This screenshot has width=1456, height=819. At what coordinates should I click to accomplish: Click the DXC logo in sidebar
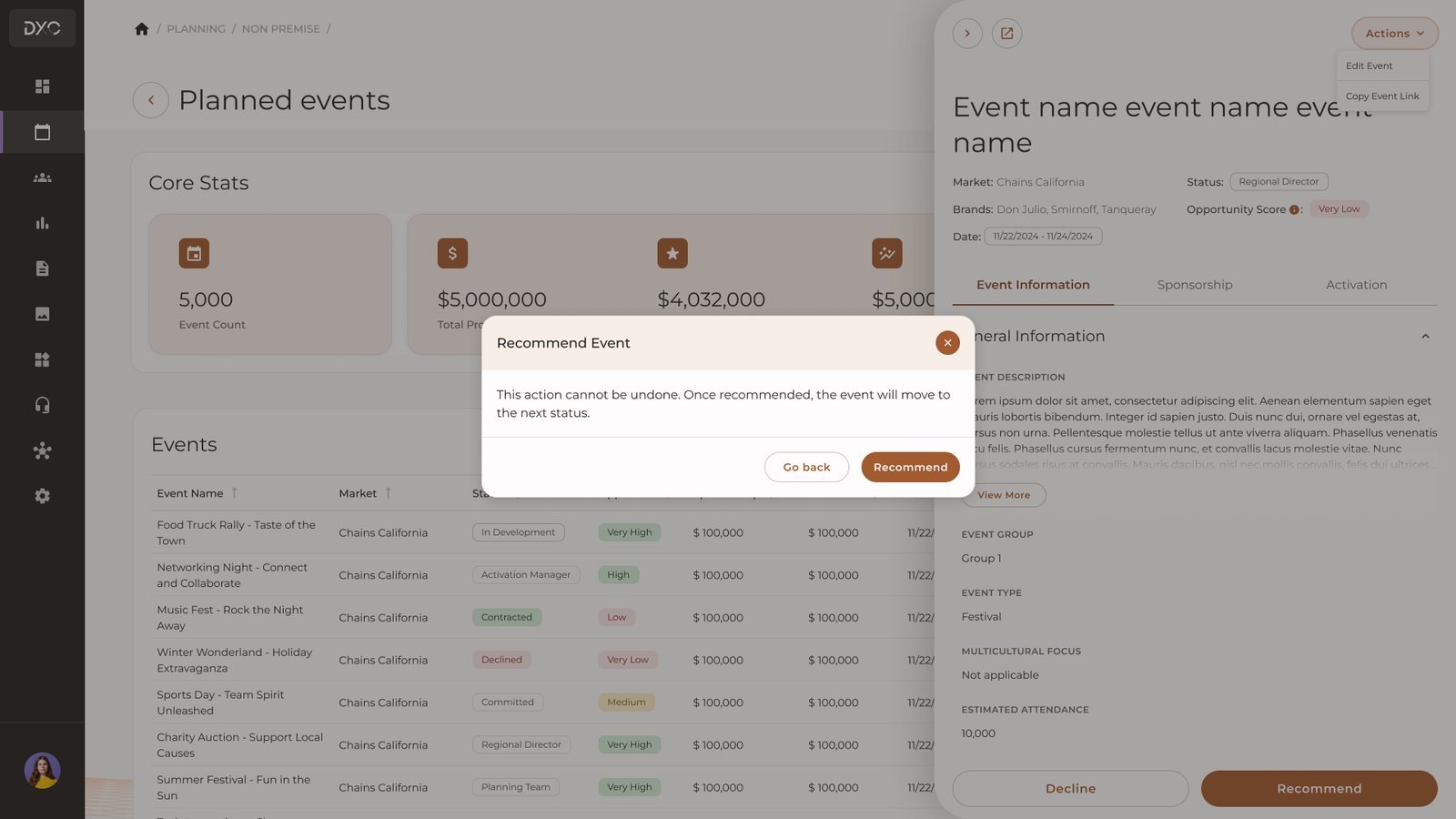pyautogui.click(x=42, y=28)
